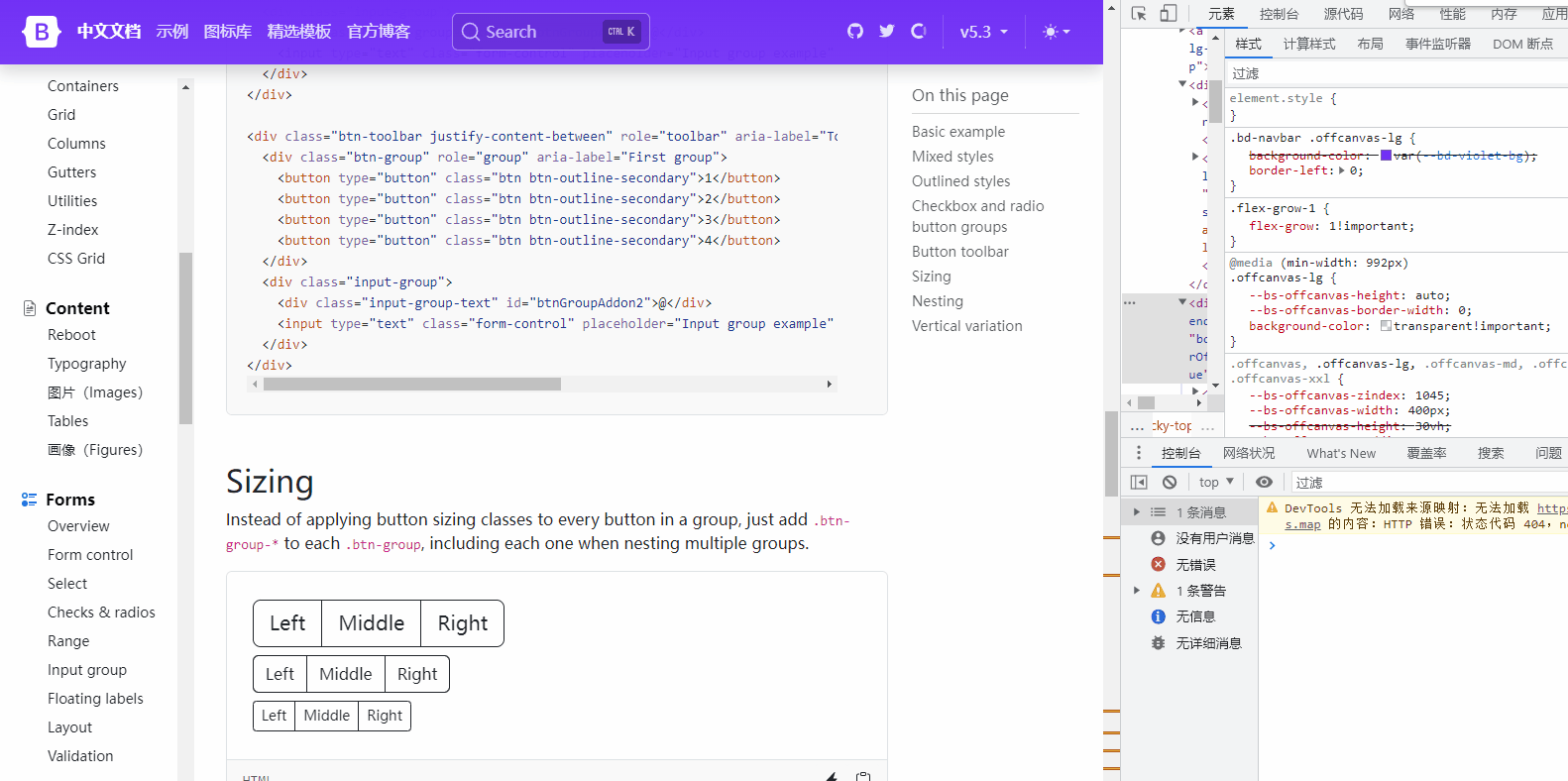Open the 布局 tab
The height and width of the screenshot is (781, 1568).
click(1370, 44)
